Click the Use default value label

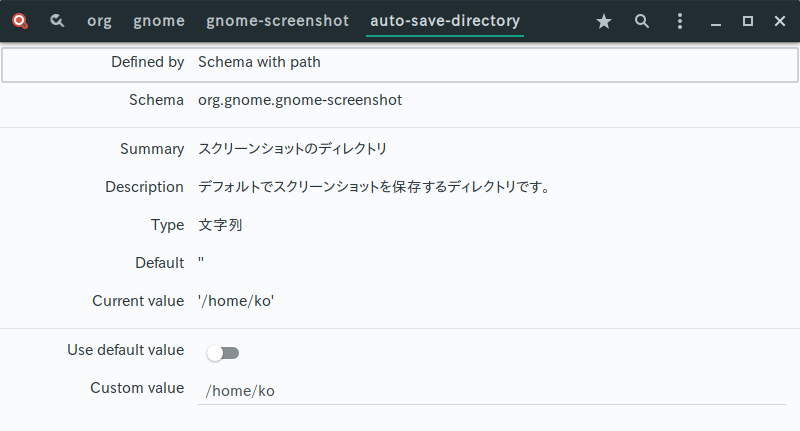point(126,350)
